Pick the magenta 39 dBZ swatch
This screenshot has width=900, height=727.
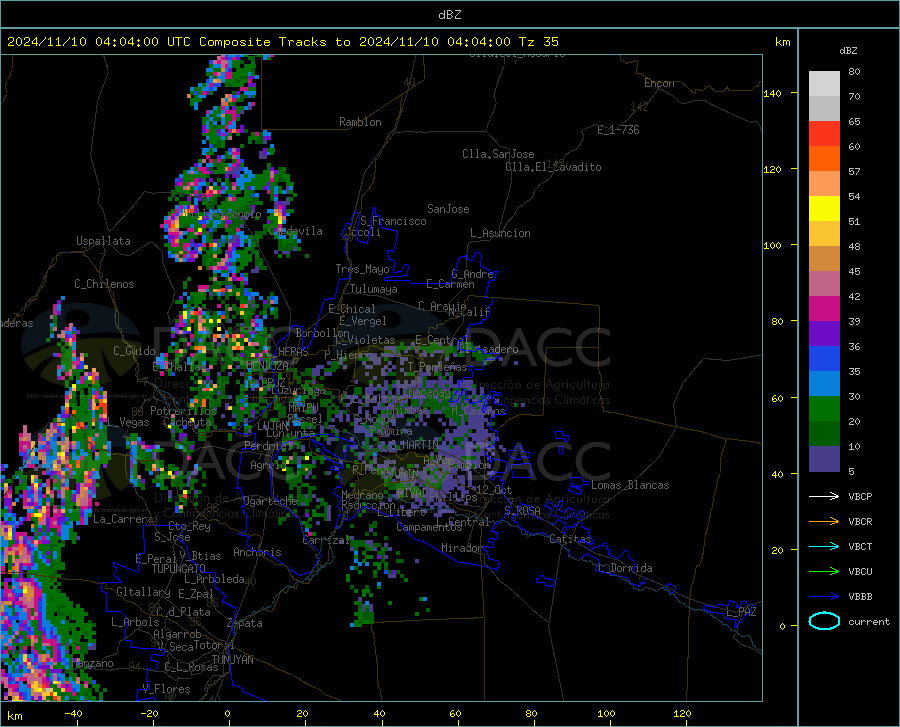click(x=824, y=309)
